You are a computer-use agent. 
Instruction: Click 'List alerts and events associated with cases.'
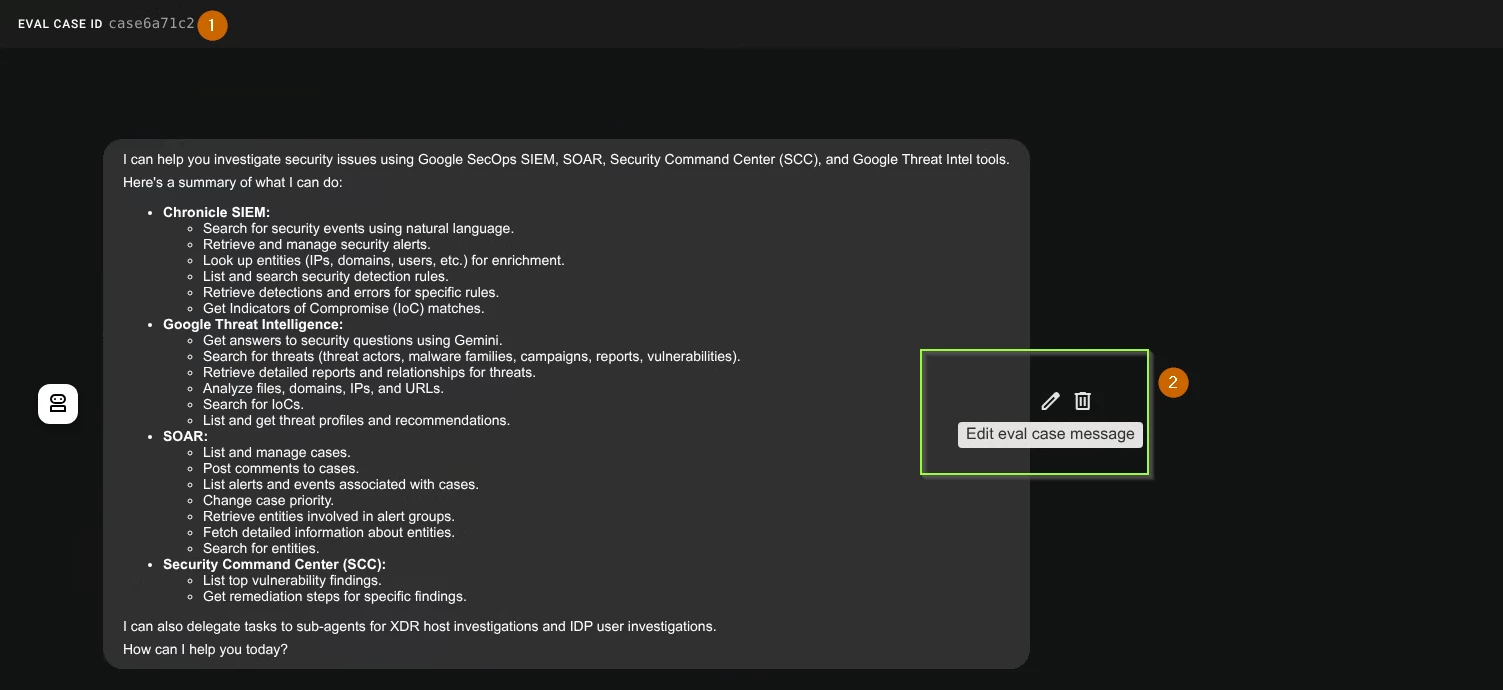(341, 484)
